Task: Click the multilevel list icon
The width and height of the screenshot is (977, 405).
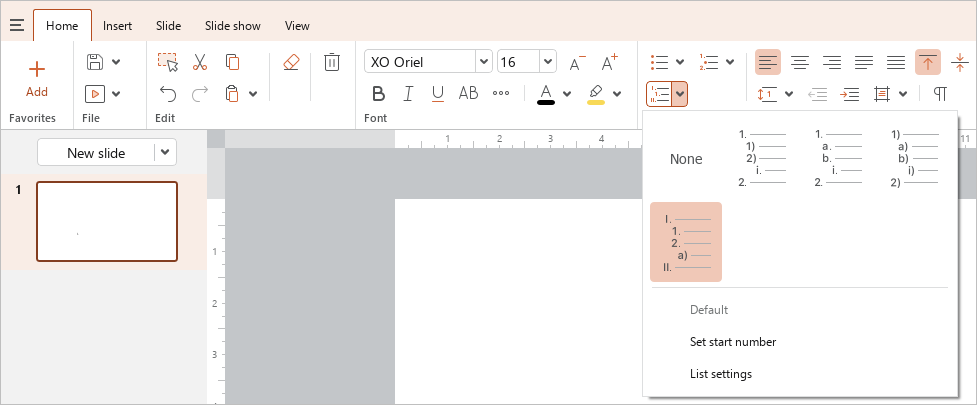Action: pos(659,94)
